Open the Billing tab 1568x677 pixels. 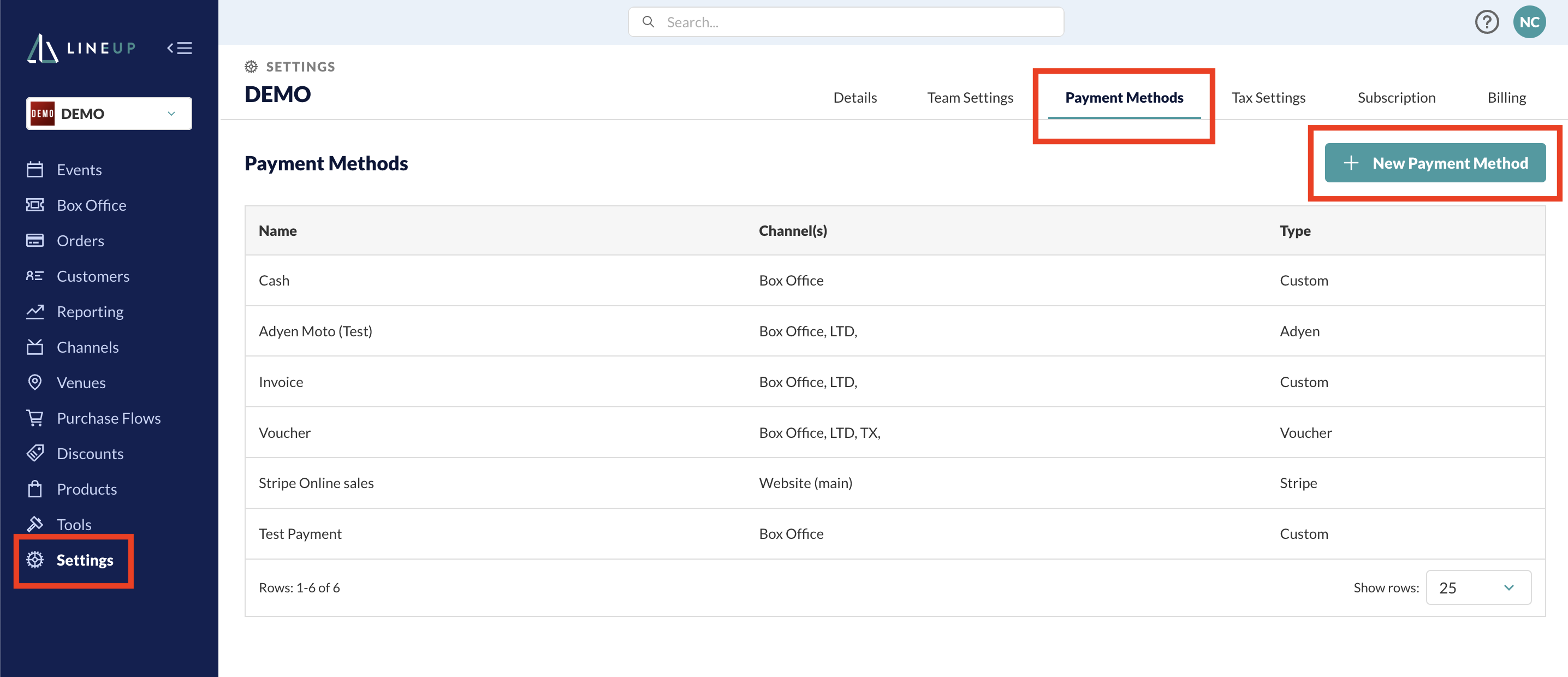pyautogui.click(x=1506, y=97)
